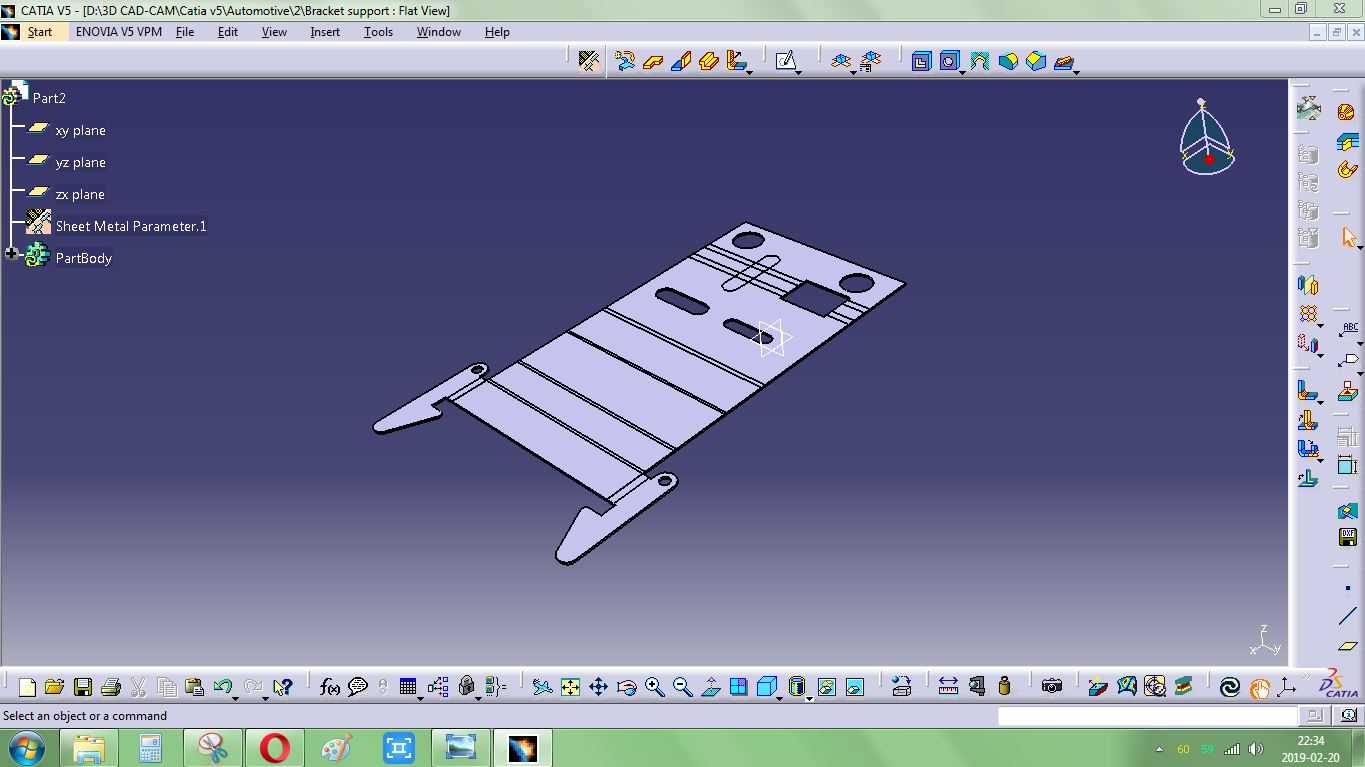
Task: Toggle Fold/Unfold view icon
Action: pos(841,61)
